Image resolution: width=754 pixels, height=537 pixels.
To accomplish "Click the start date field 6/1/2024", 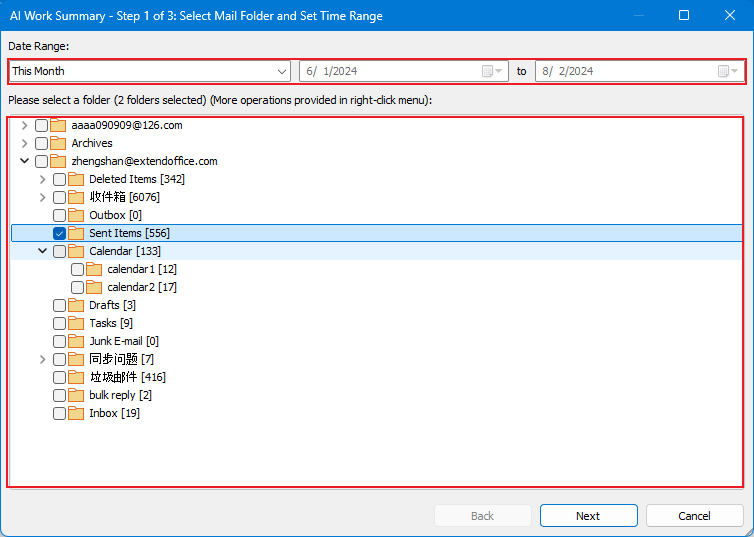I will [x=390, y=71].
